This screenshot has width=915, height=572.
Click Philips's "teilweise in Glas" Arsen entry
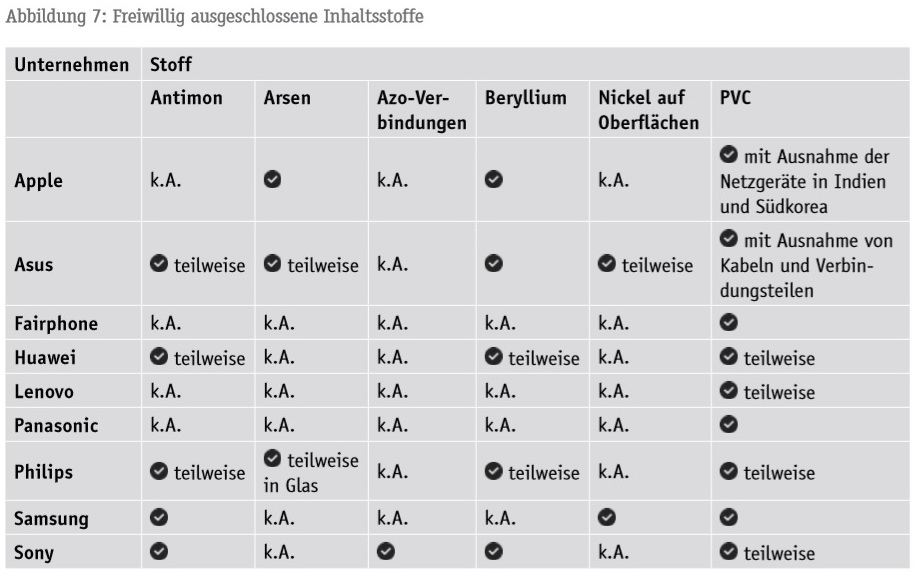click(310, 472)
